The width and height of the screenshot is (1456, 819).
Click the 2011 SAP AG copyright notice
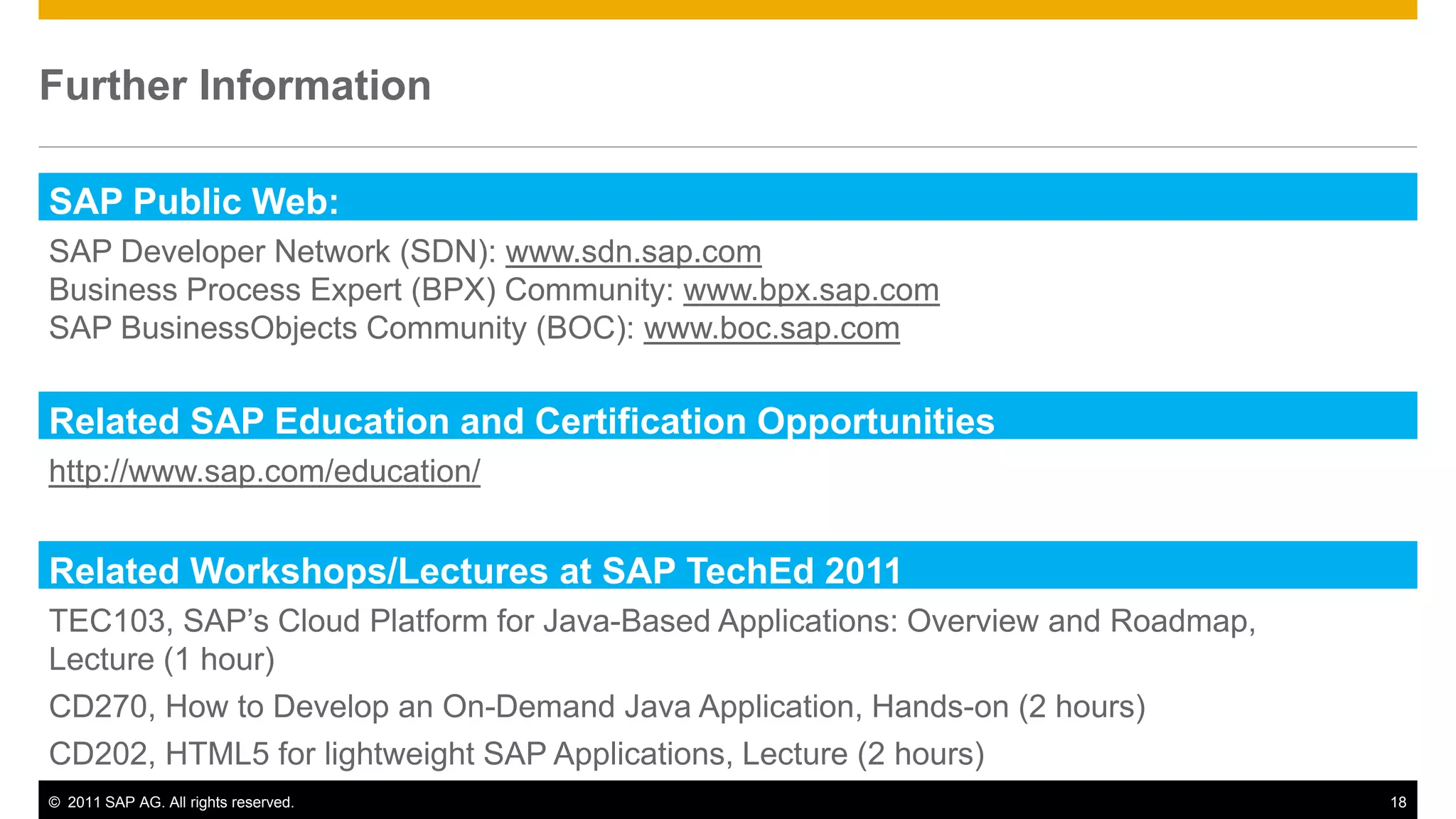coord(180,803)
